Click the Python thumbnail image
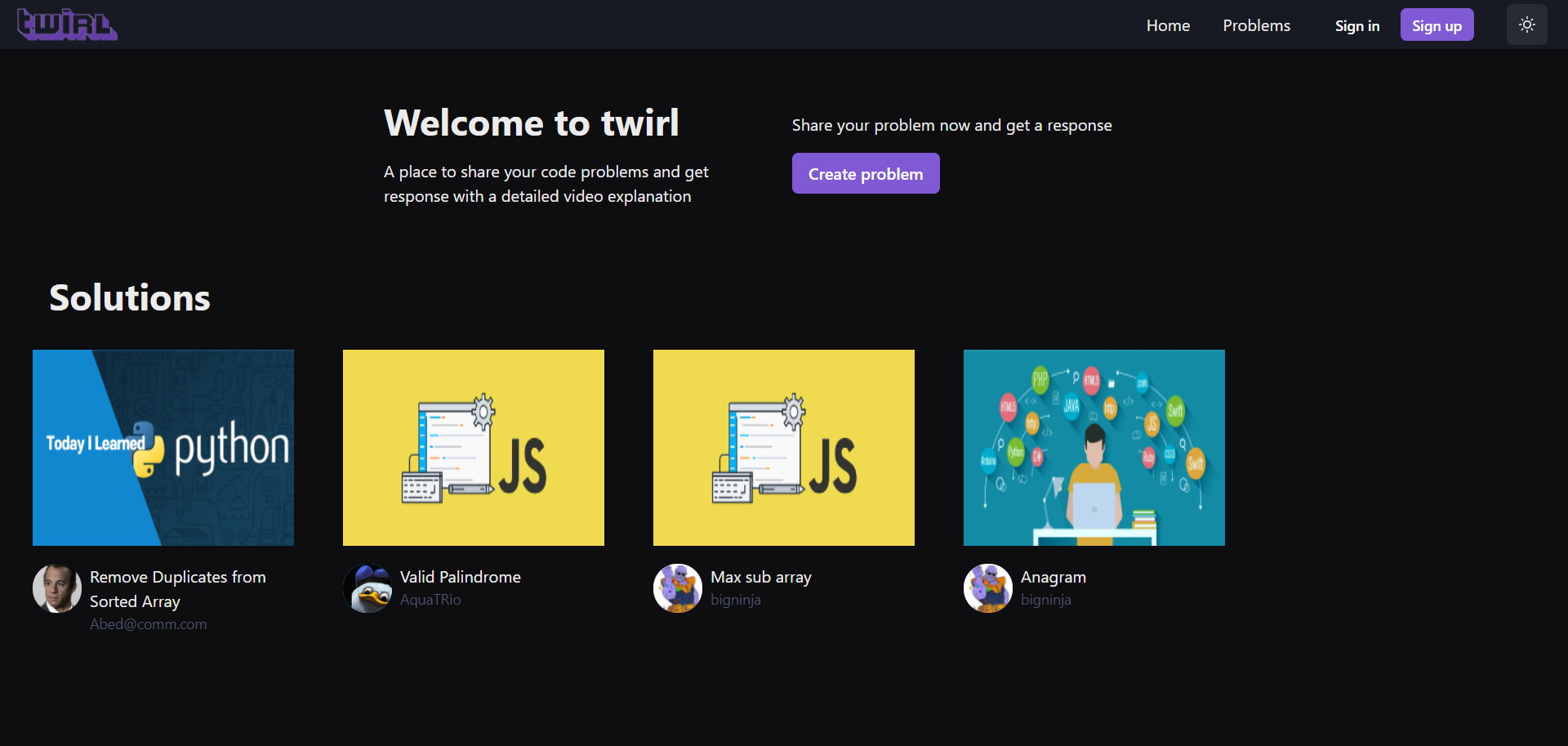Screen dimensions: 1568x746 (163, 447)
